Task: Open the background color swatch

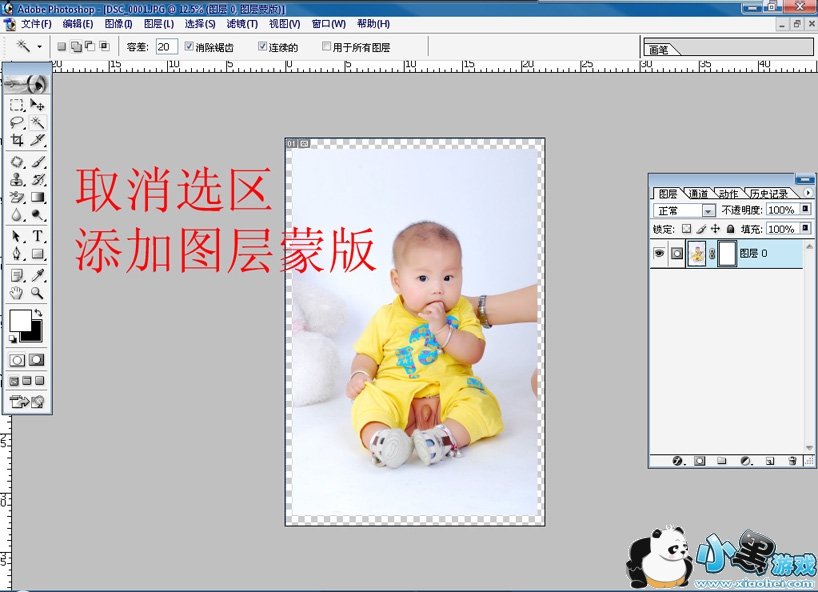Action: pos(34,335)
